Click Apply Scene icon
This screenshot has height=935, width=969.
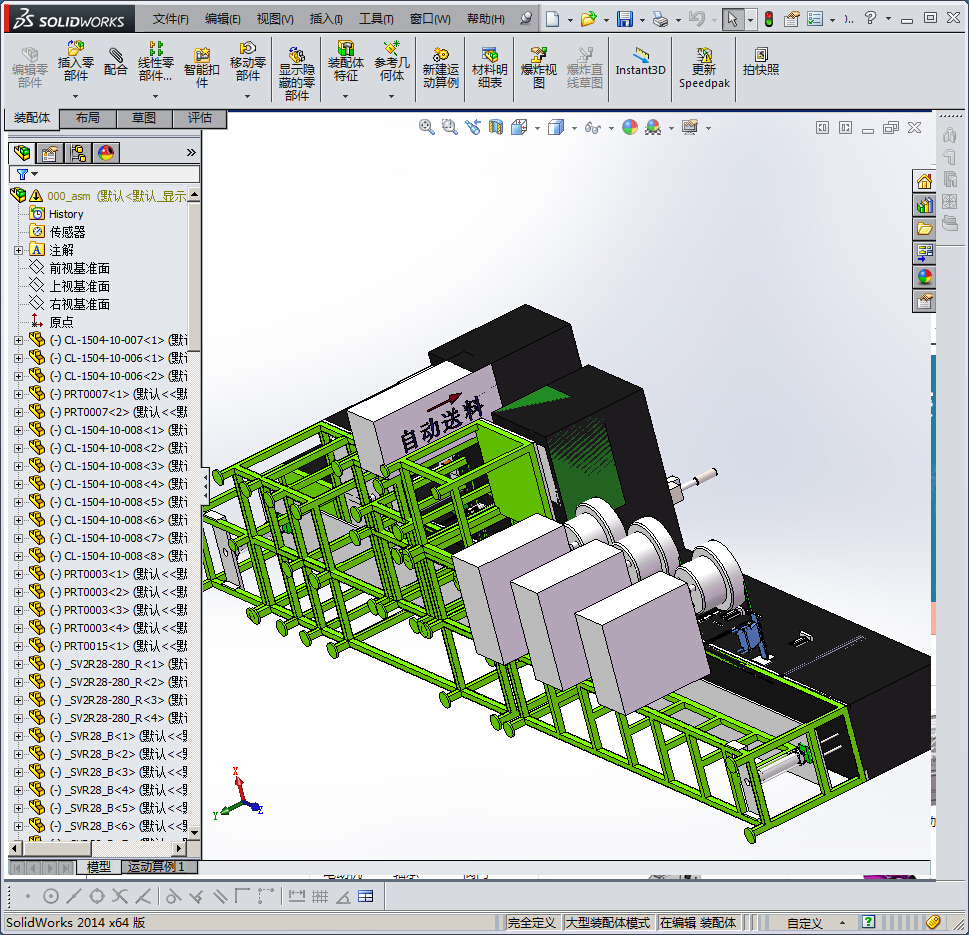tap(653, 127)
